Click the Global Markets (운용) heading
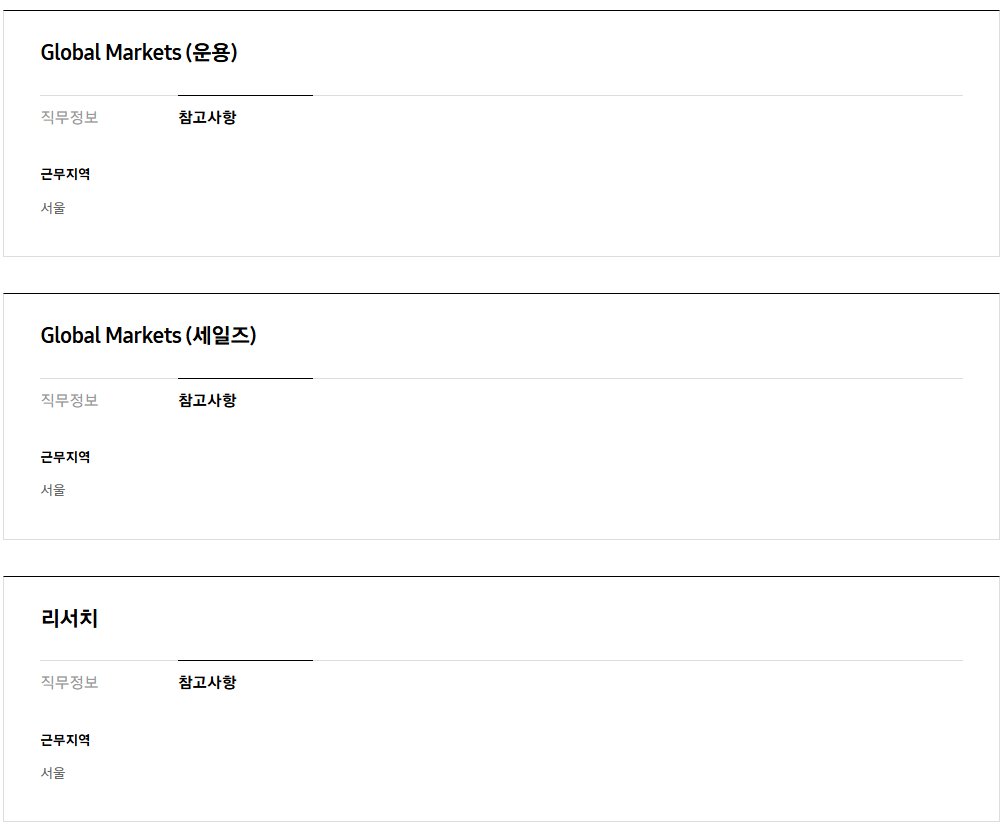The width and height of the screenshot is (1004, 833). pos(139,53)
